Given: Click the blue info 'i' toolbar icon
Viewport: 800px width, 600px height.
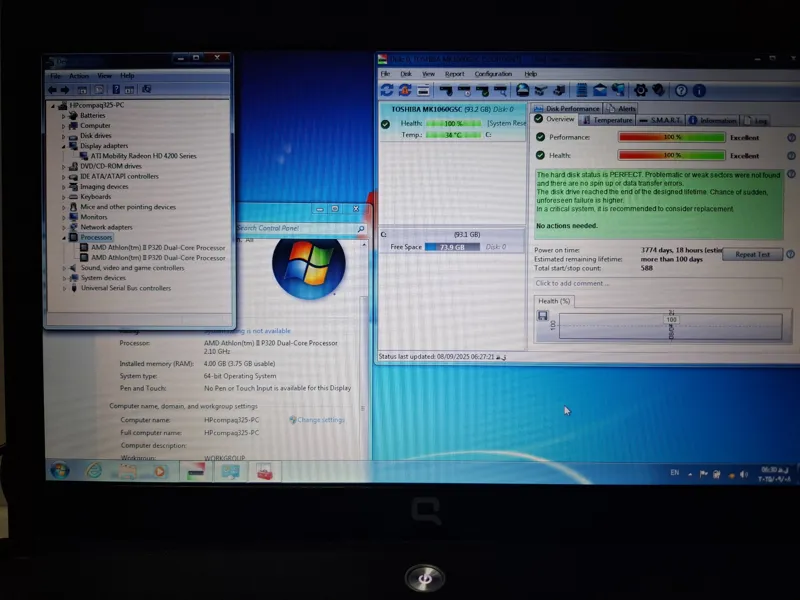Looking at the screenshot, I should [x=699, y=90].
